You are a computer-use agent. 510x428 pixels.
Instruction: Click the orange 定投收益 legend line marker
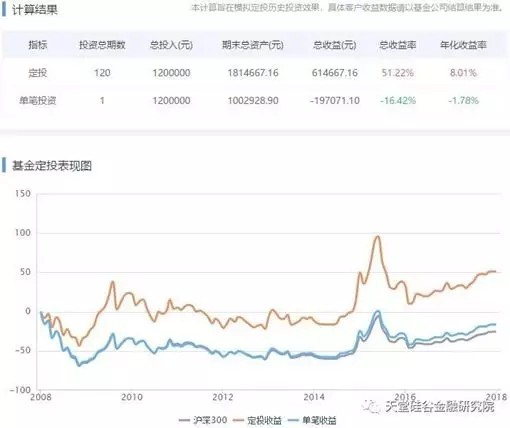[x=239, y=420]
